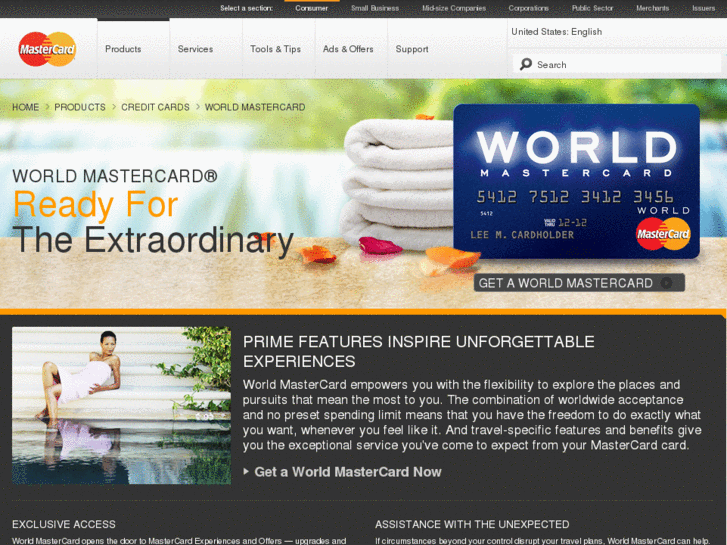Click PRIME FEATURES INSPIRE UNFORGETTABLE EXPERIENCES heading

tap(419, 351)
